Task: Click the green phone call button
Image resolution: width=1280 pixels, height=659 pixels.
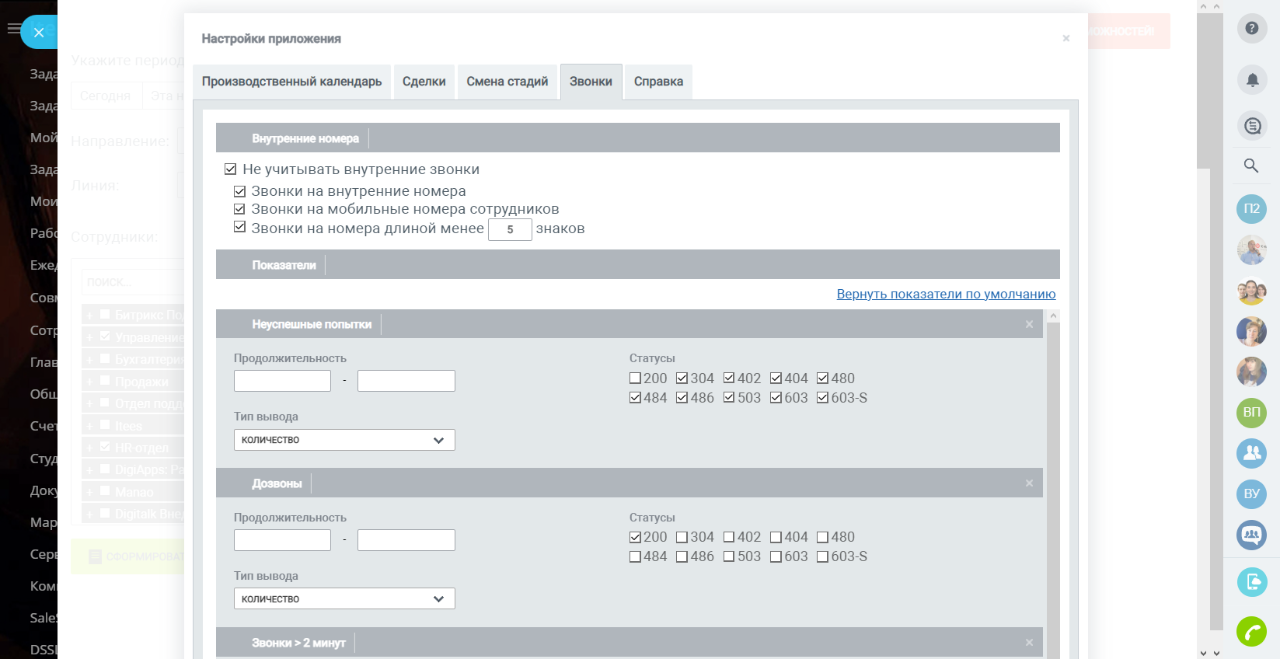Action: pyautogui.click(x=1252, y=631)
